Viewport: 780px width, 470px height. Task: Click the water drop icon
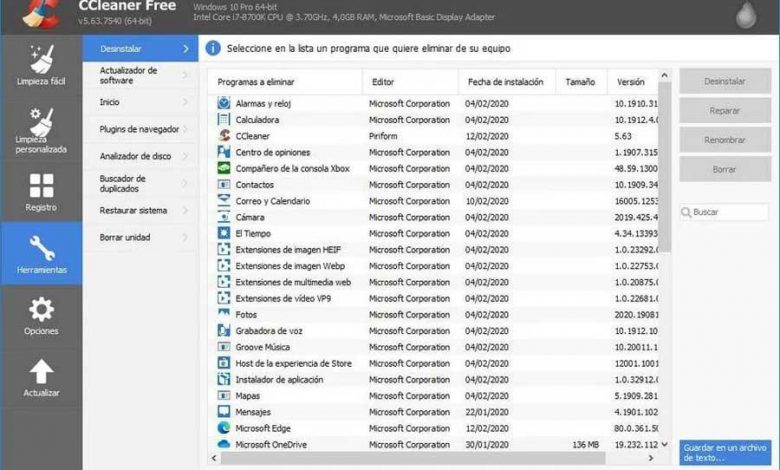pyautogui.click(x=746, y=15)
